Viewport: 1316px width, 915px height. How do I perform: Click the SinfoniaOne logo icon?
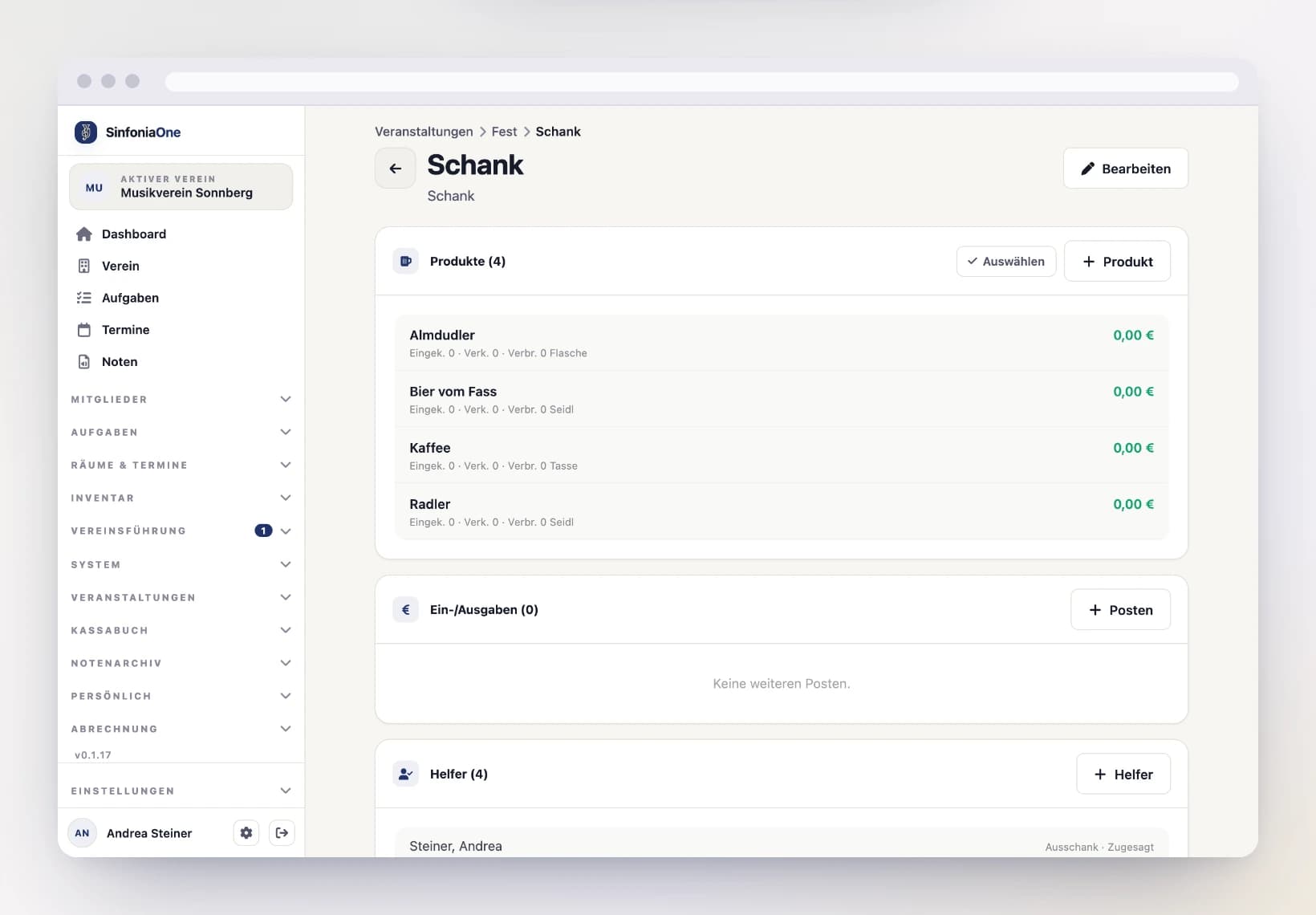[86, 132]
